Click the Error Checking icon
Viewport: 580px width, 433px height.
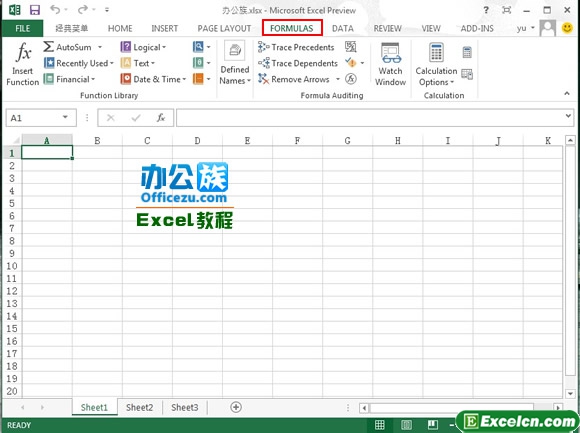click(351, 63)
